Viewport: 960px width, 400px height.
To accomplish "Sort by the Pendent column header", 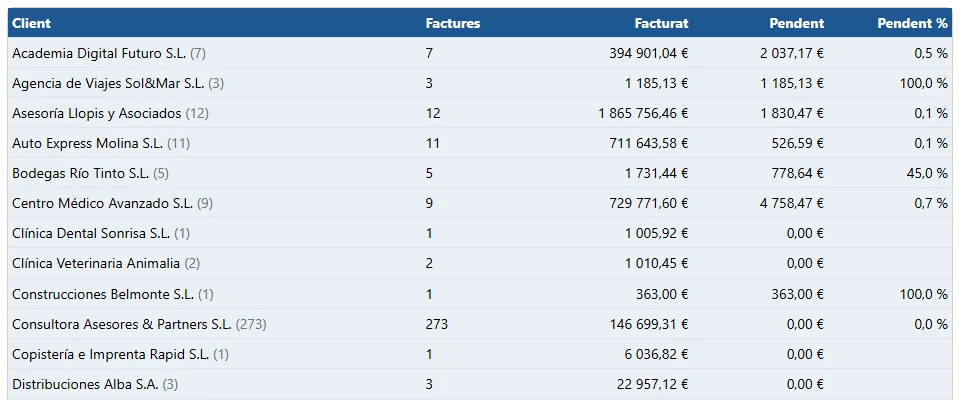I will coord(797,23).
